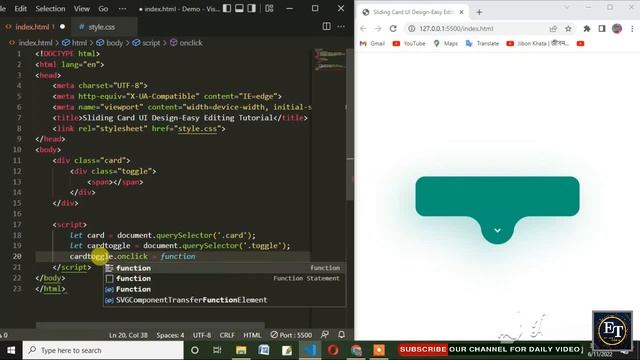Screen dimensions: 640x360
Task: Open the View menu
Action: [82, 9]
